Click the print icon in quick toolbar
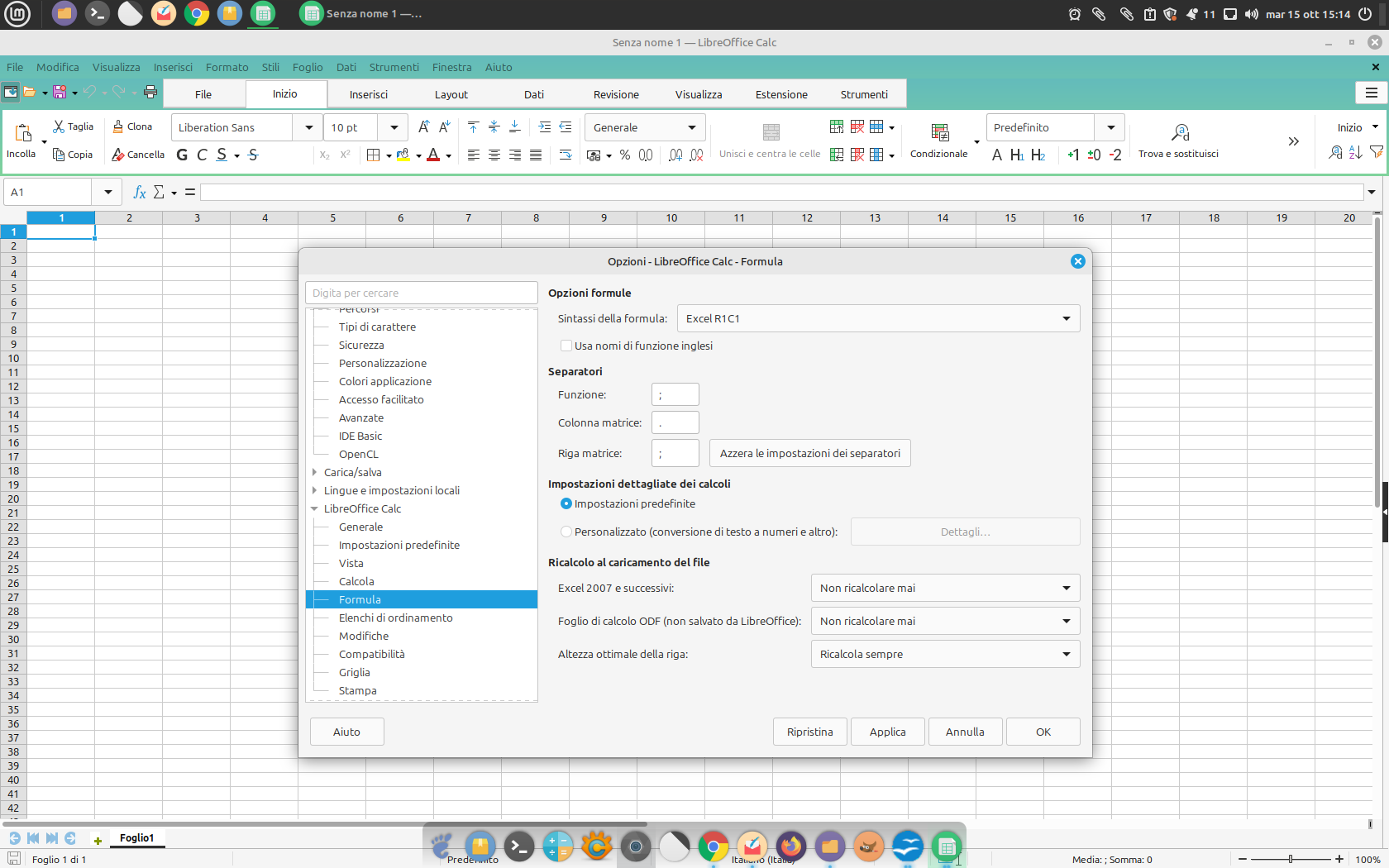Image resolution: width=1389 pixels, height=868 pixels. (x=150, y=92)
